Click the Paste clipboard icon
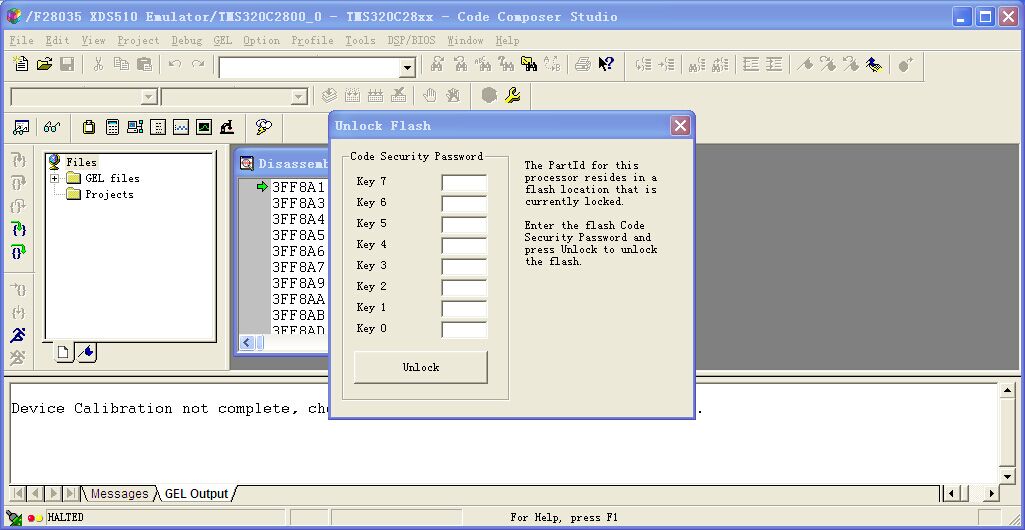 (x=144, y=64)
